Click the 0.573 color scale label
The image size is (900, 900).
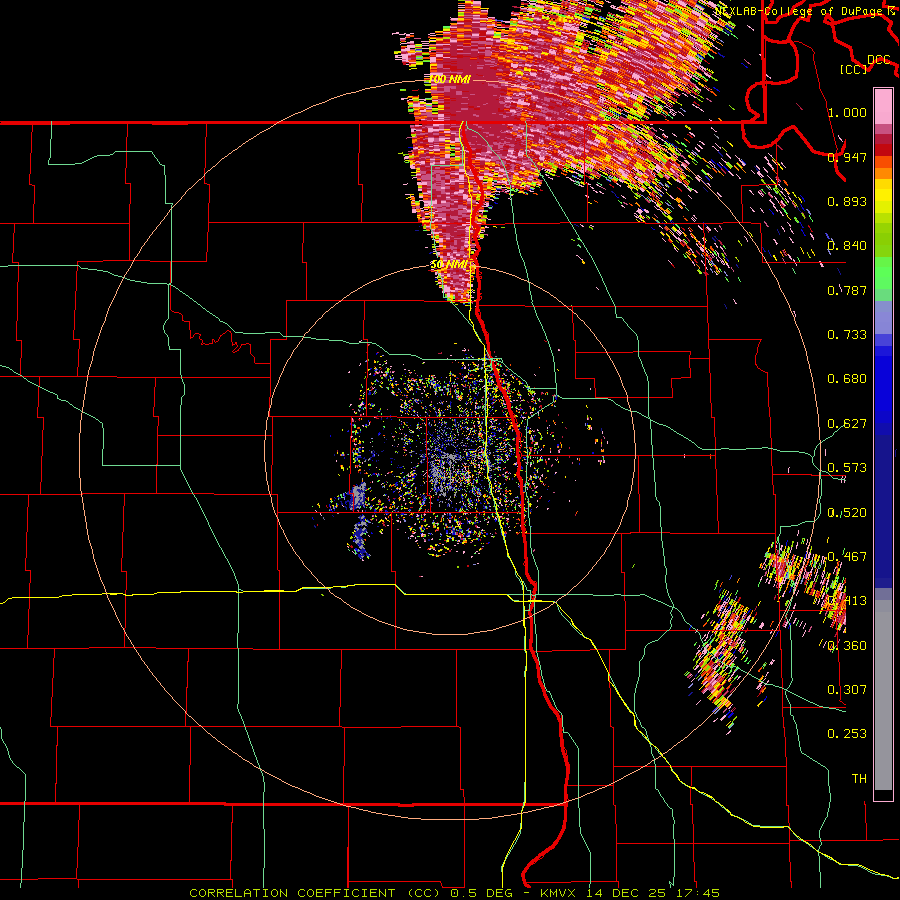pyautogui.click(x=847, y=468)
